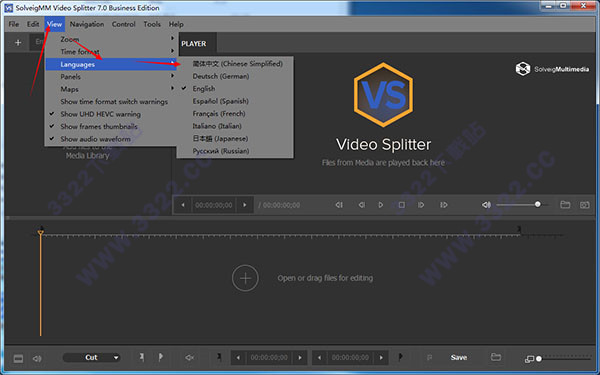
Task: Set fragment end marker icon
Action: pyautogui.click(x=400, y=357)
